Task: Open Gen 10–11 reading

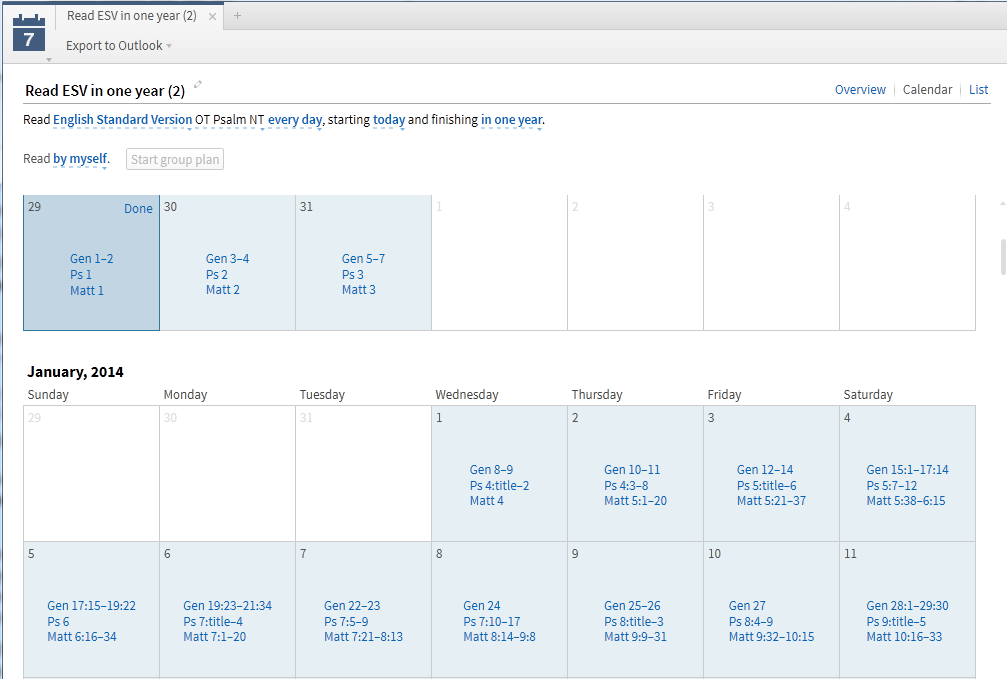Action: 632,470
